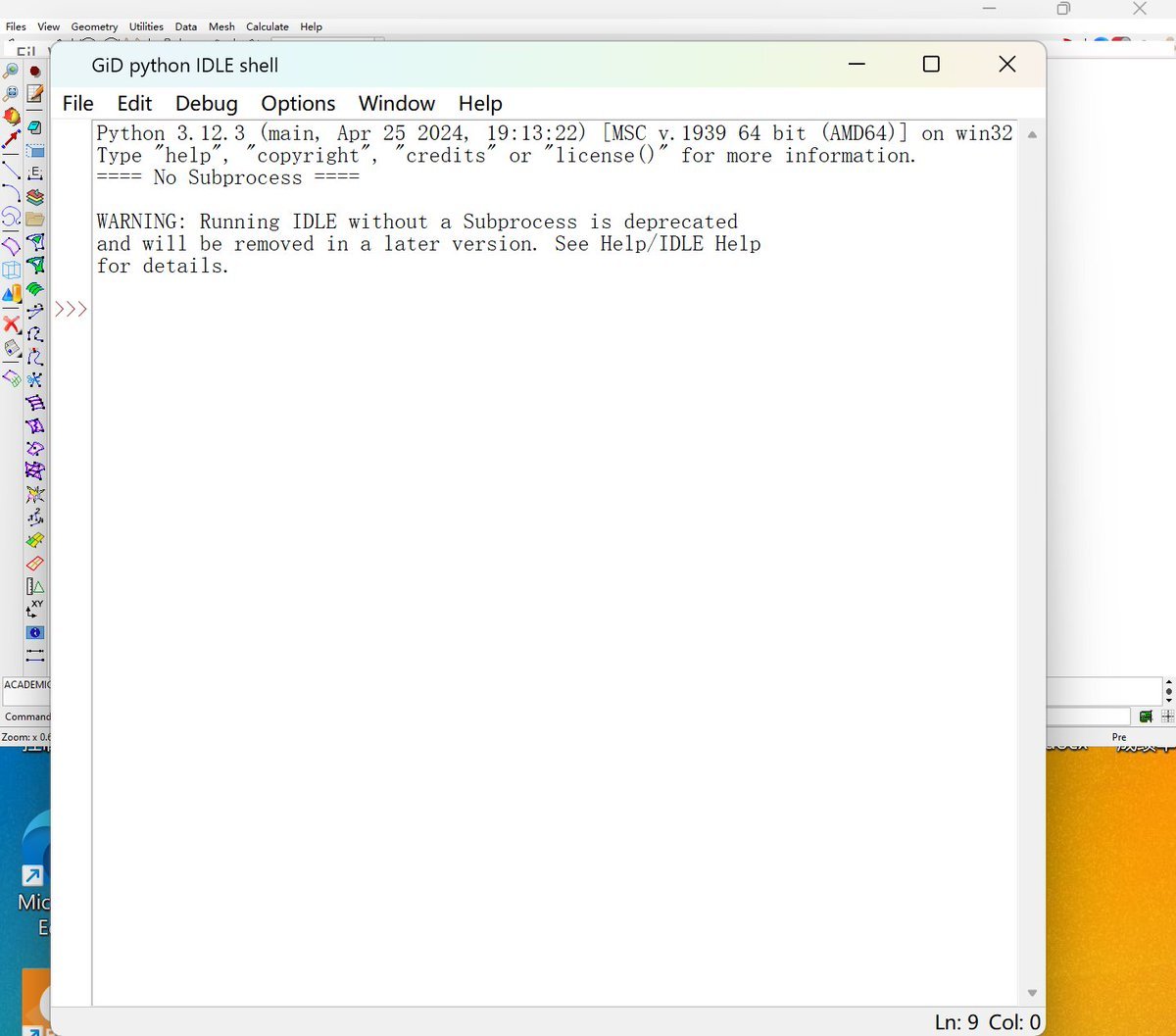Select the Create NURBS surface tool

(10, 245)
